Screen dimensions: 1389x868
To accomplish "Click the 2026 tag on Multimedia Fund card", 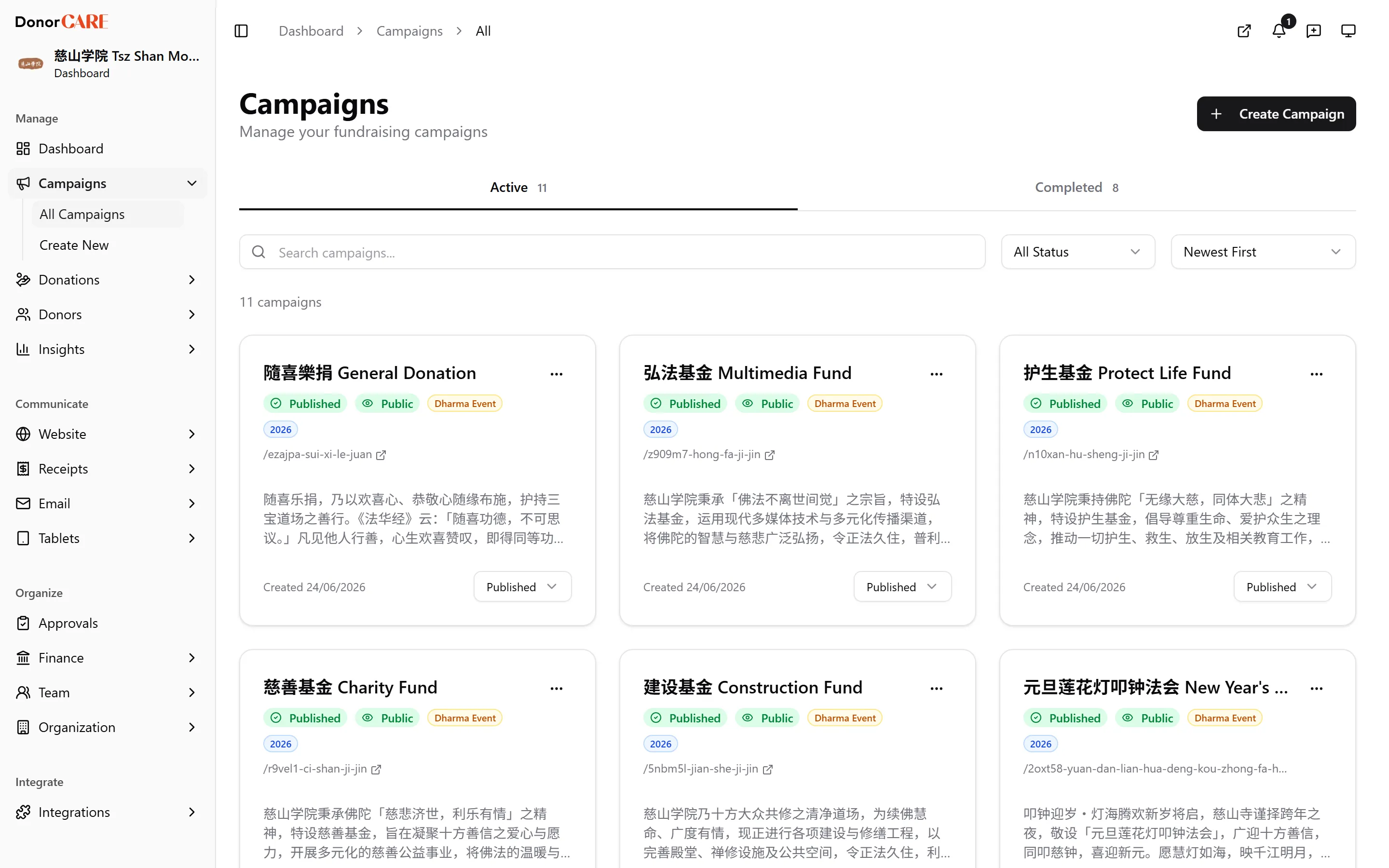I will coord(660,429).
